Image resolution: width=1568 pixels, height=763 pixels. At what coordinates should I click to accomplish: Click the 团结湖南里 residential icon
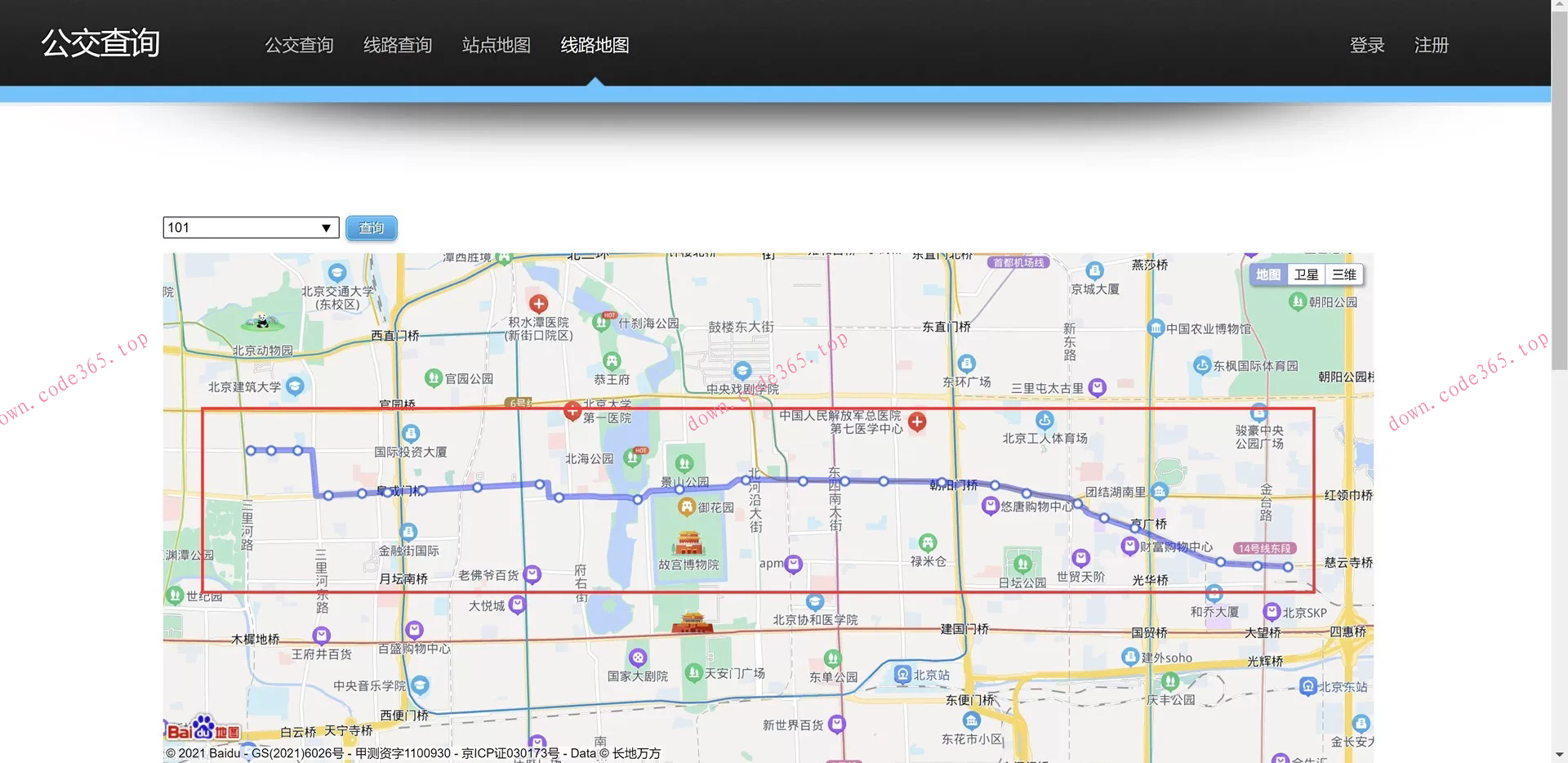1160,491
